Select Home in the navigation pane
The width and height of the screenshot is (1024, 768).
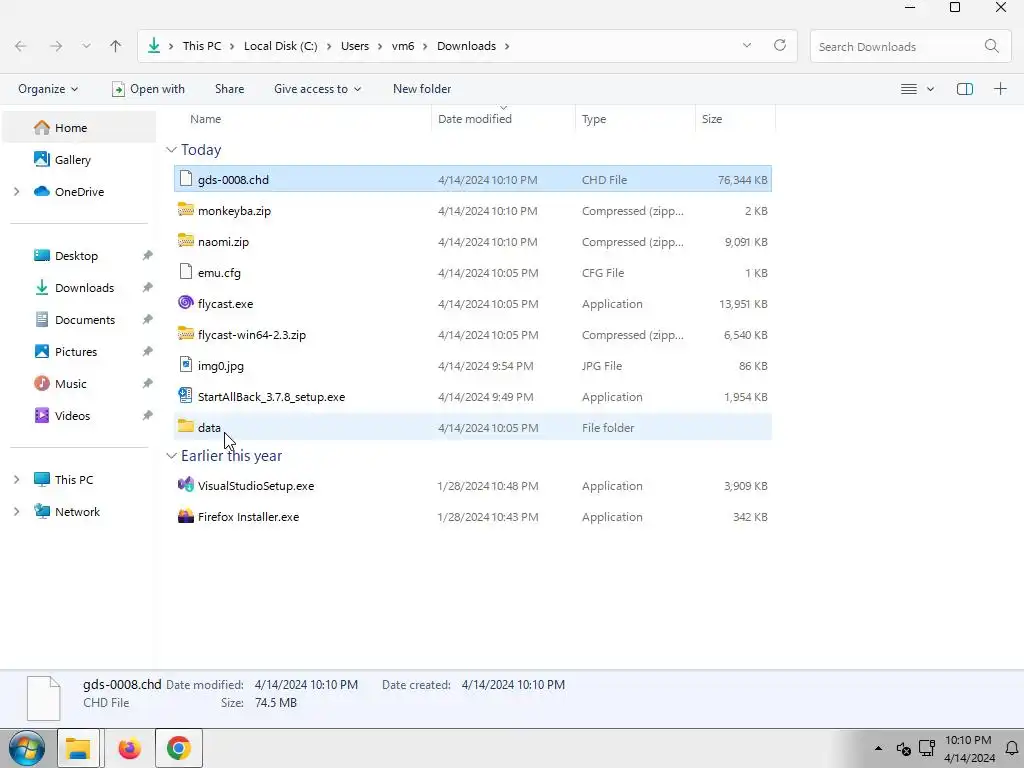79,127
